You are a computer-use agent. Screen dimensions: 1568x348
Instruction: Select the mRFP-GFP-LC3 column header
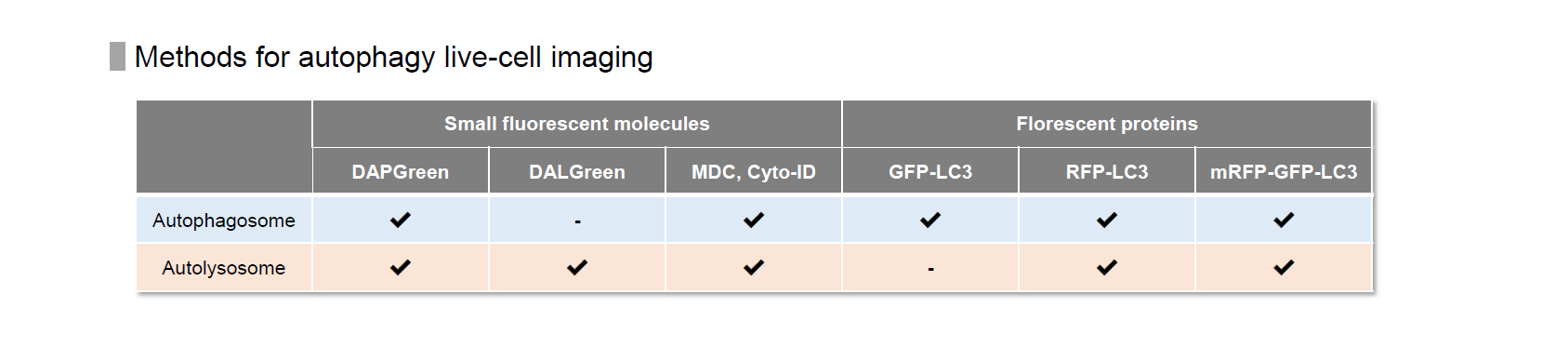pos(1284,172)
